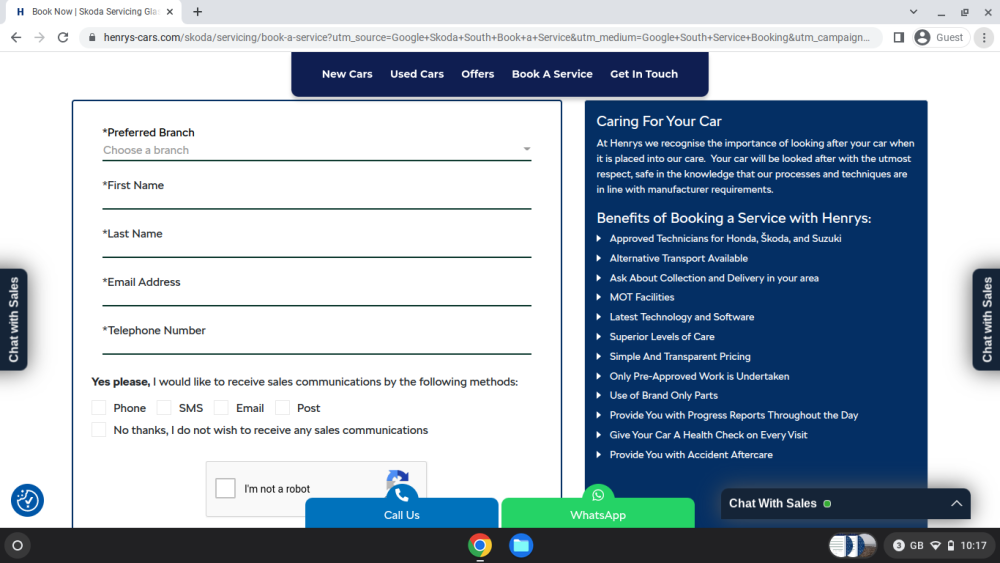
Task: Click the Caring For Your Car heading
Action: pos(659,121)
